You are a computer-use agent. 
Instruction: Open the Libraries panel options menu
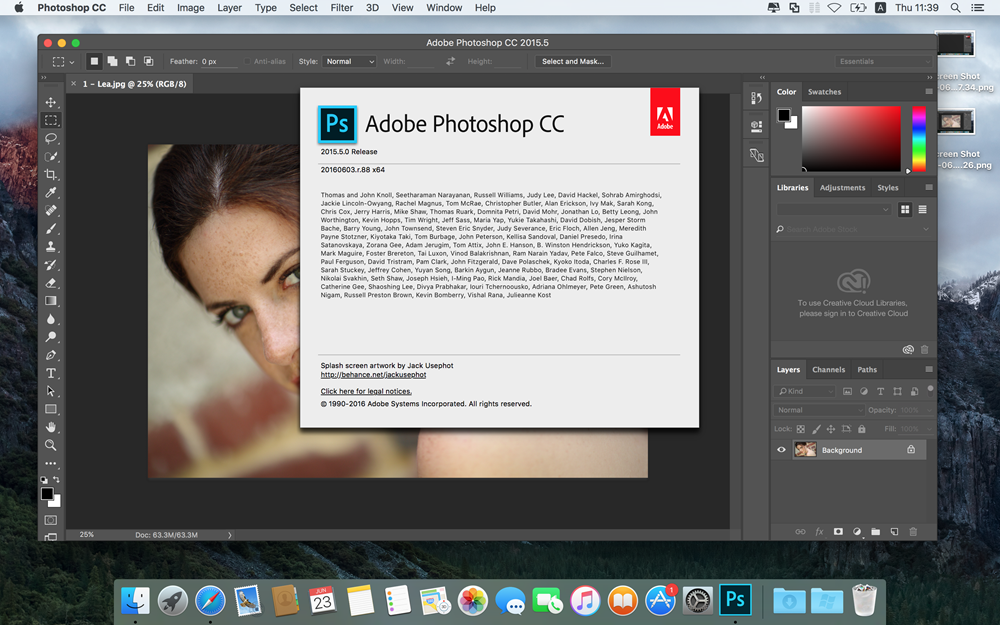point(929,188)
